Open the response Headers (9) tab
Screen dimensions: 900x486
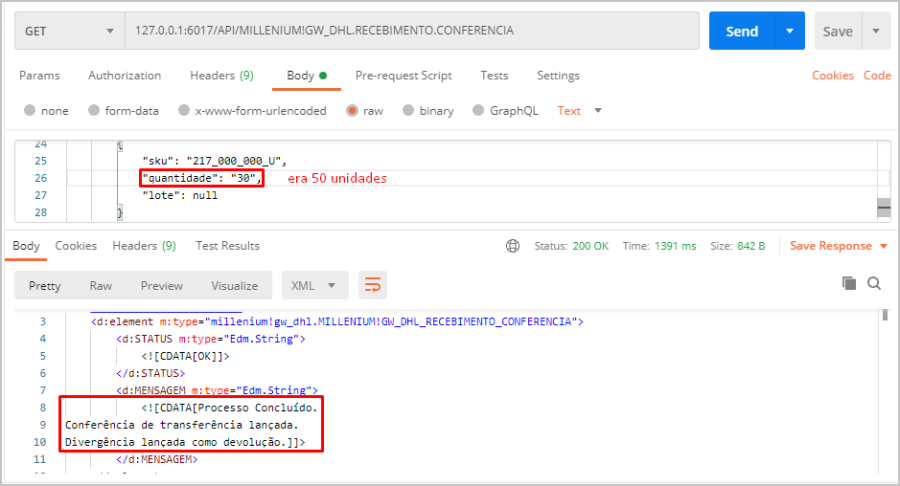point(144,246)
